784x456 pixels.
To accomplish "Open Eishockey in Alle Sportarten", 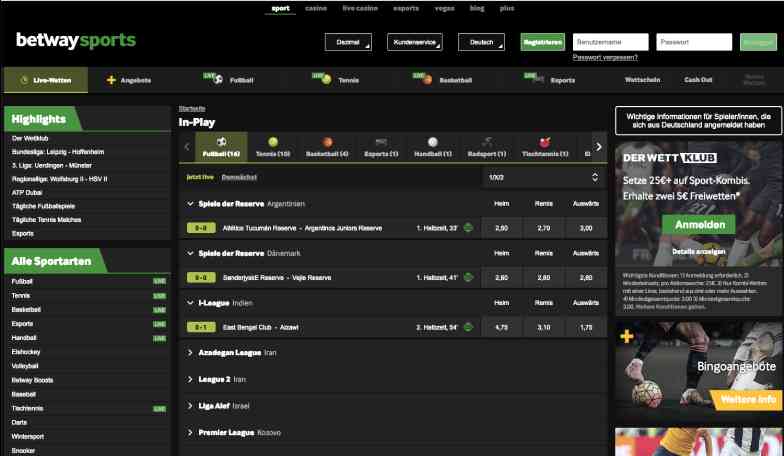I will pyautogui.click(x=26, y=352).
